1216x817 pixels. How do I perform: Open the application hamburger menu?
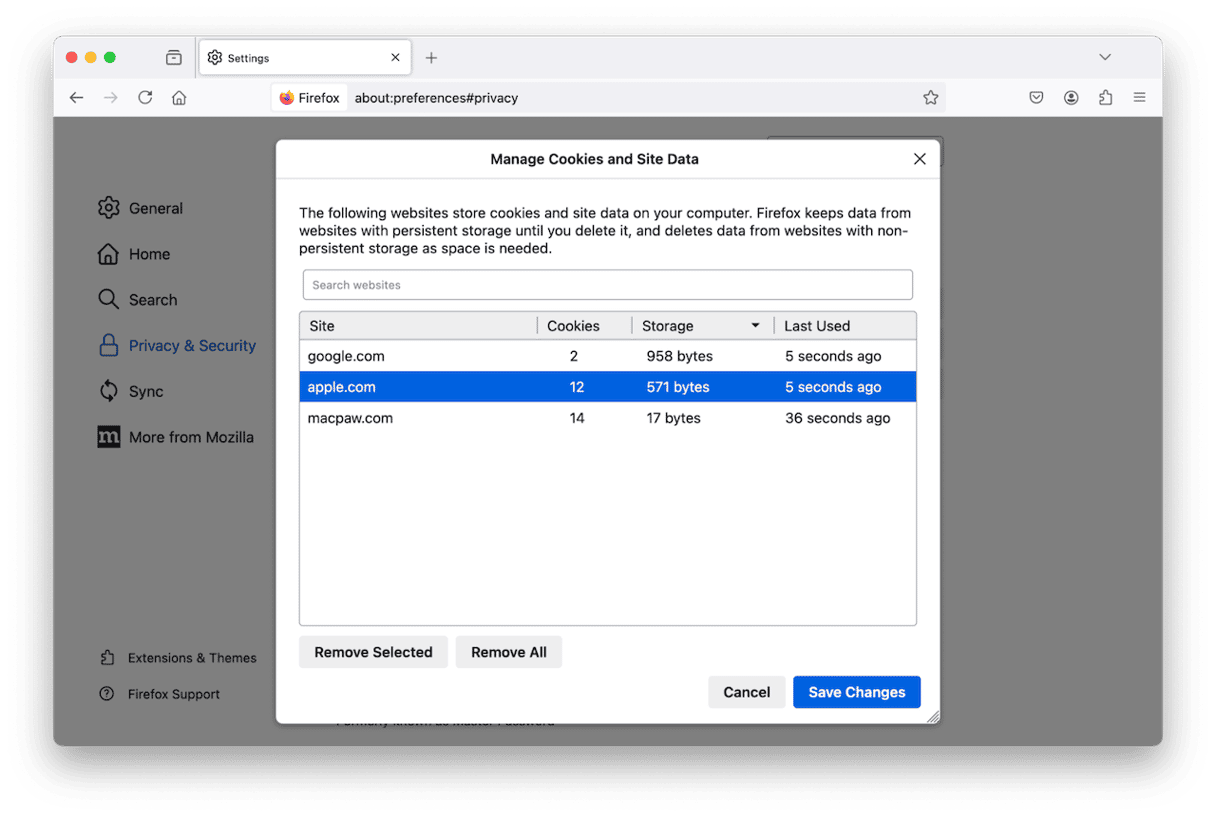(x=1139, y=98)
